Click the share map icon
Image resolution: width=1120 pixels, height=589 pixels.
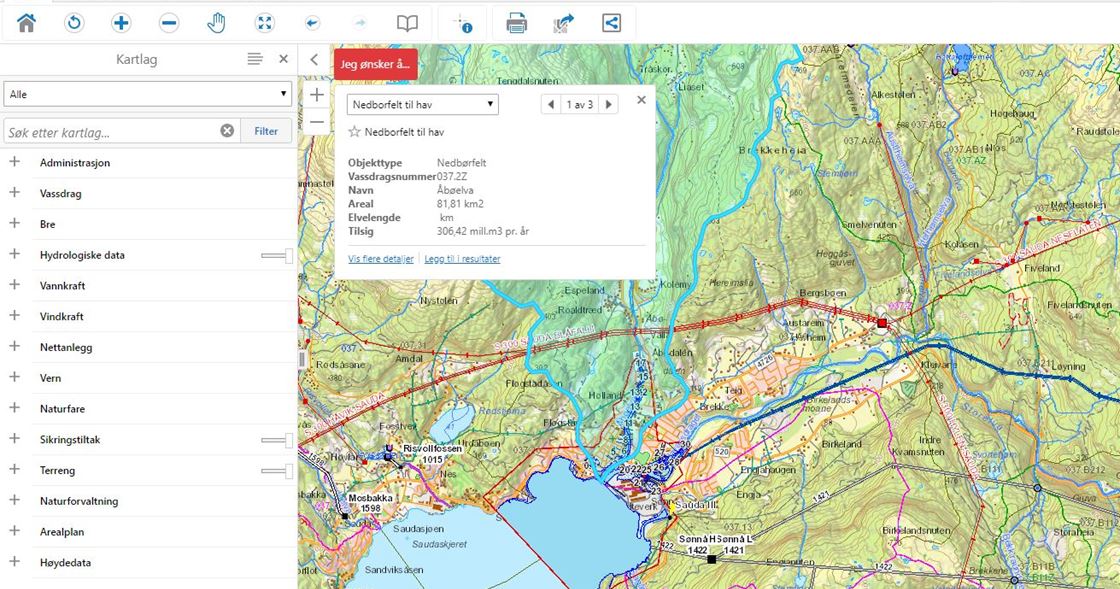pos(611,23)
